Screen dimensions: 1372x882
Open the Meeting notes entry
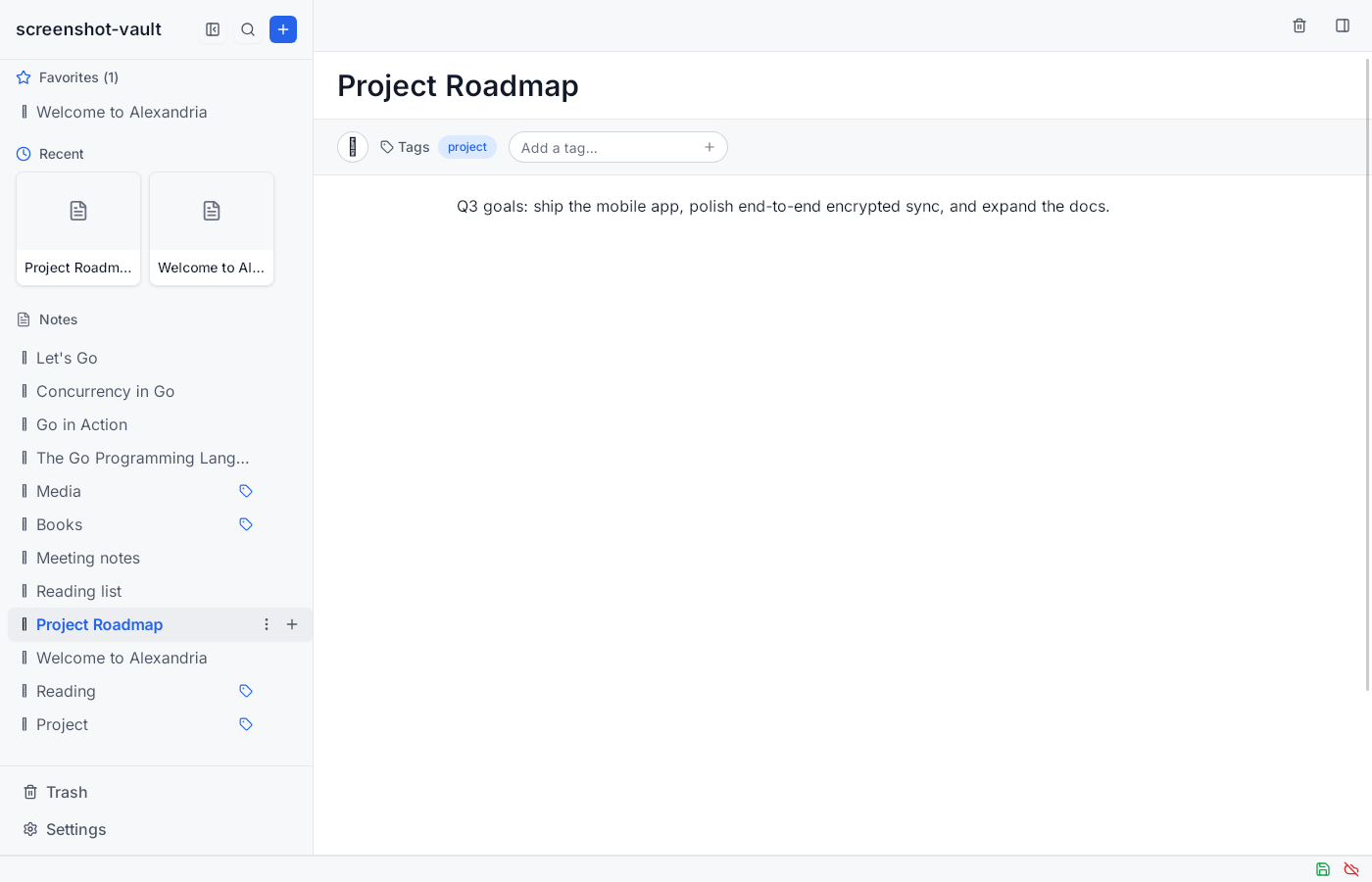point(88,558)
